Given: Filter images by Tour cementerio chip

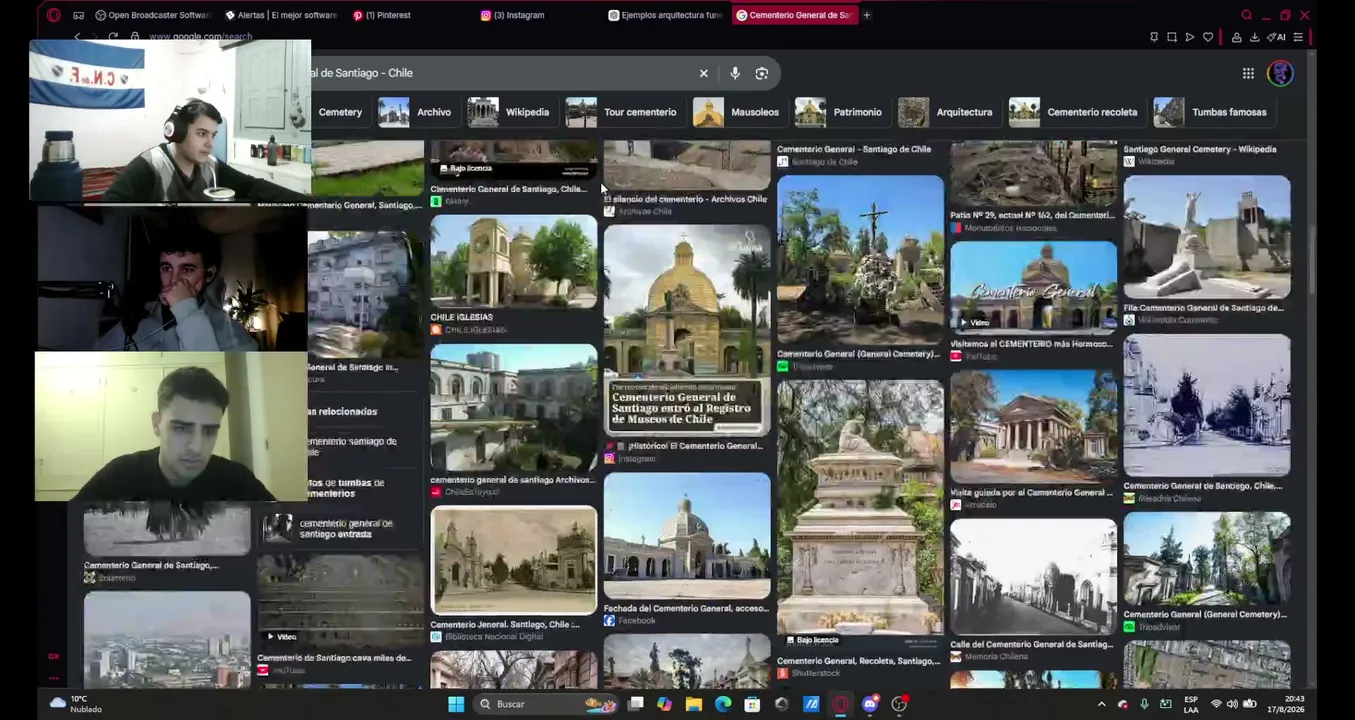Looking at the screenshot, I should pyautogui.click(x=624, y=112).
